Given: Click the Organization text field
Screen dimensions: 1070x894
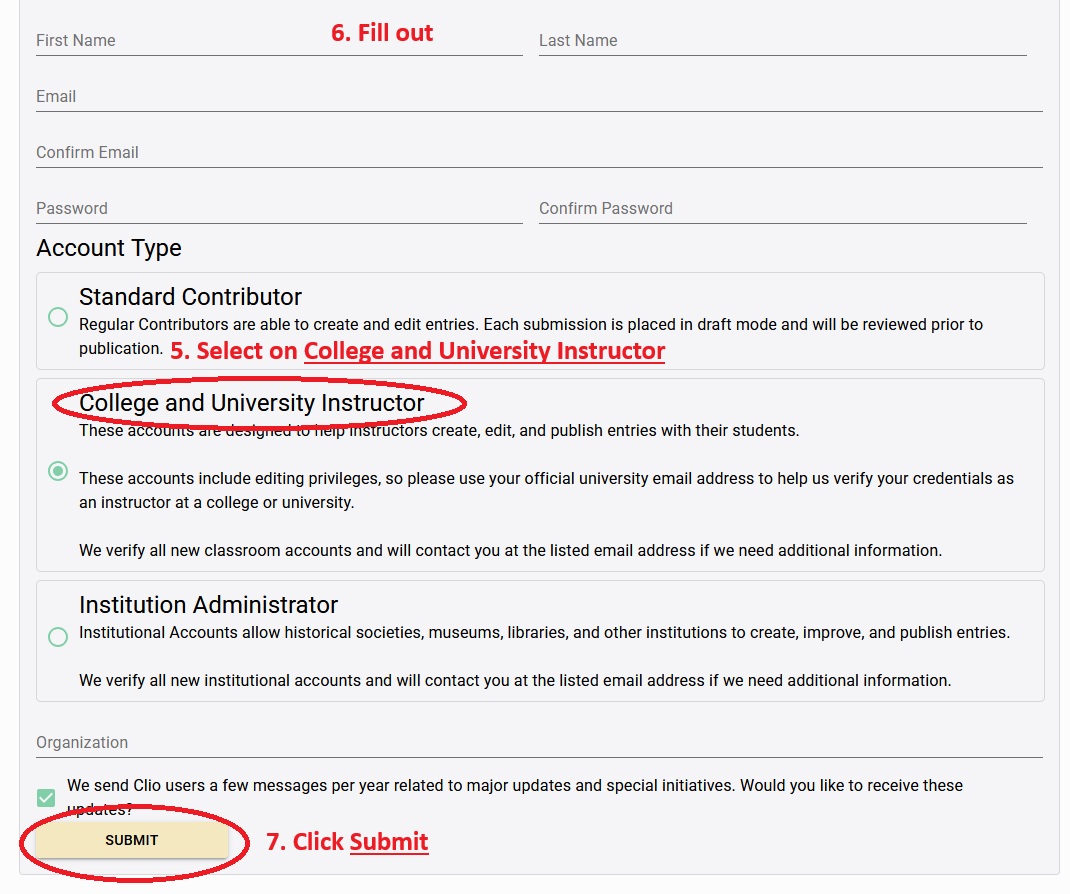Looking at the screenshot, I should [539, 743].
